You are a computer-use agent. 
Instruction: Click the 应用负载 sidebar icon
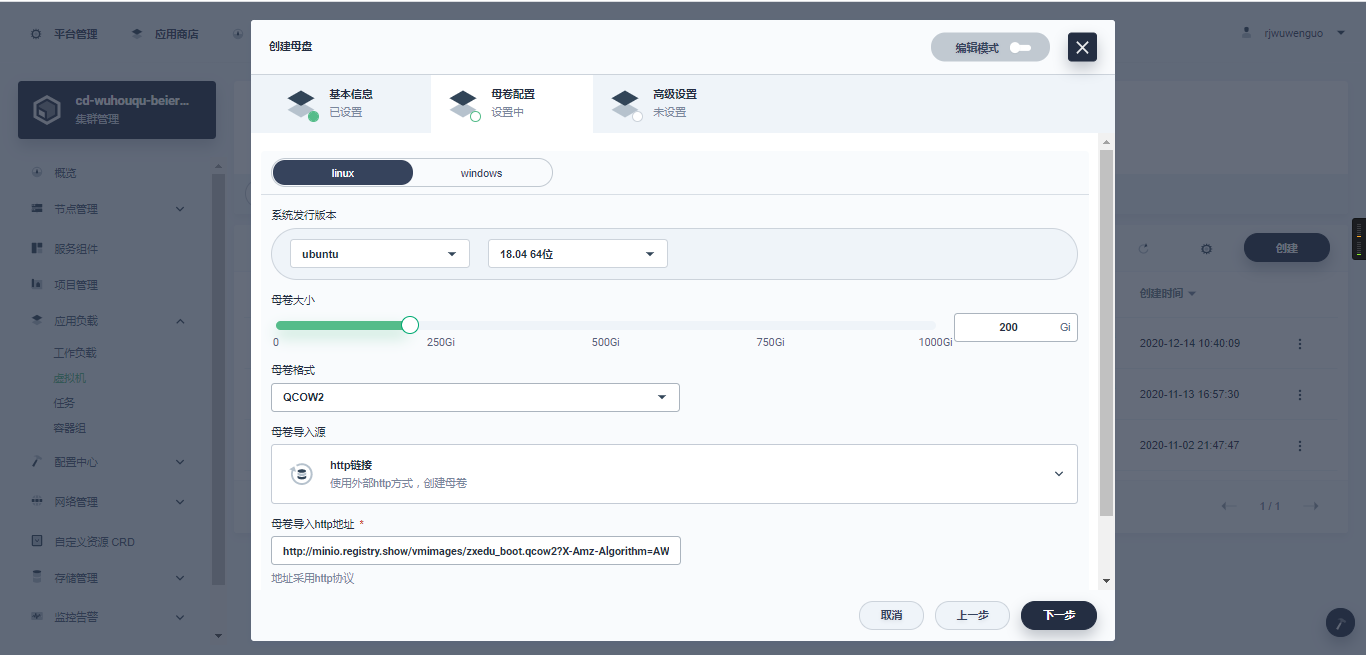tap(36, 321)
